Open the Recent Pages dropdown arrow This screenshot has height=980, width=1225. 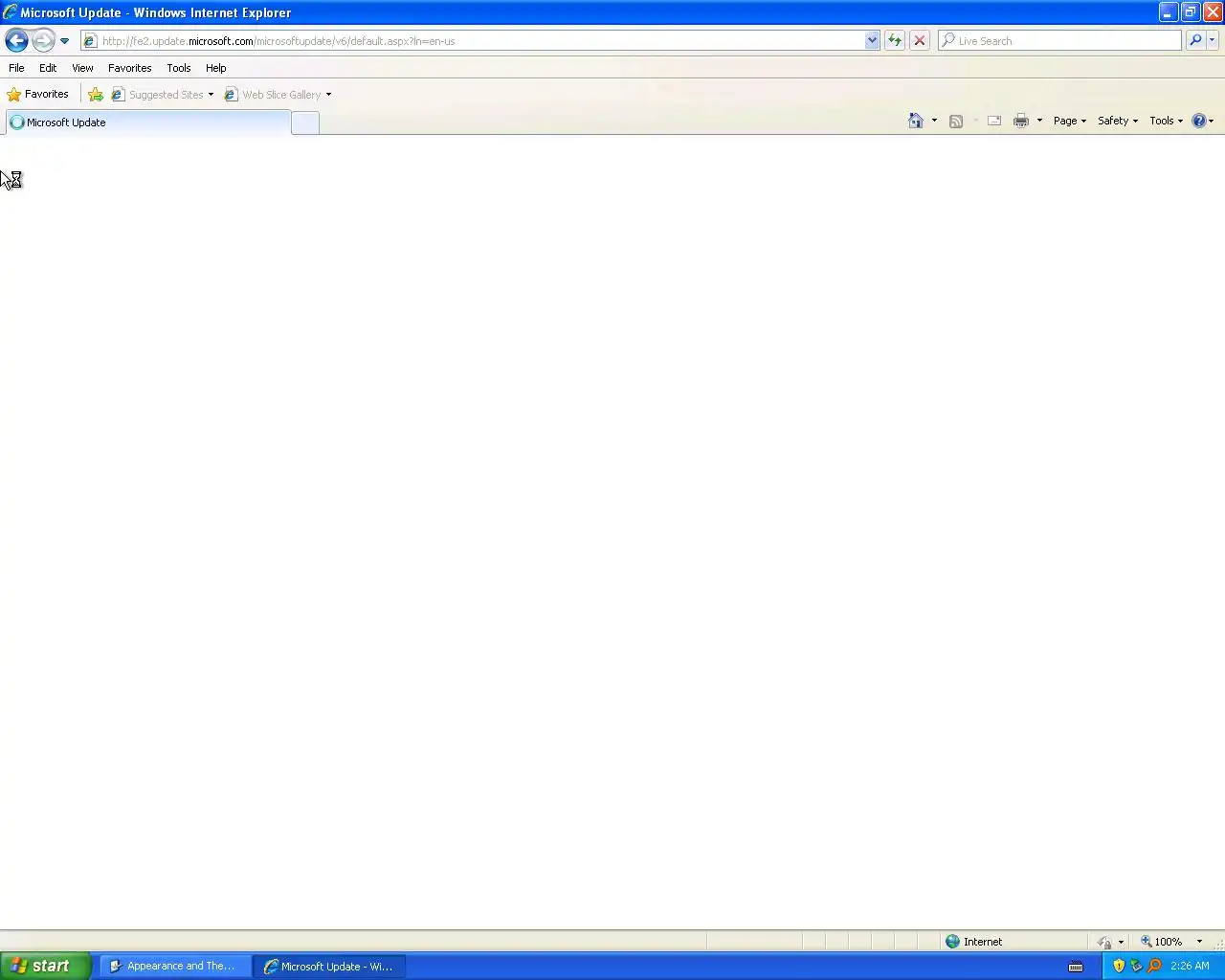click(64, 41)
